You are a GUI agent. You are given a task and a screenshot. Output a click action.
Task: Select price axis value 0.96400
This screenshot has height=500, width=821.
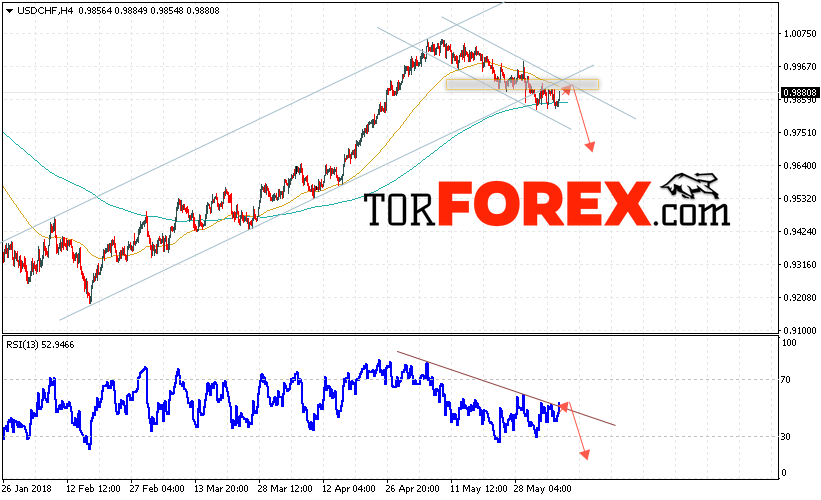point(800,165)
